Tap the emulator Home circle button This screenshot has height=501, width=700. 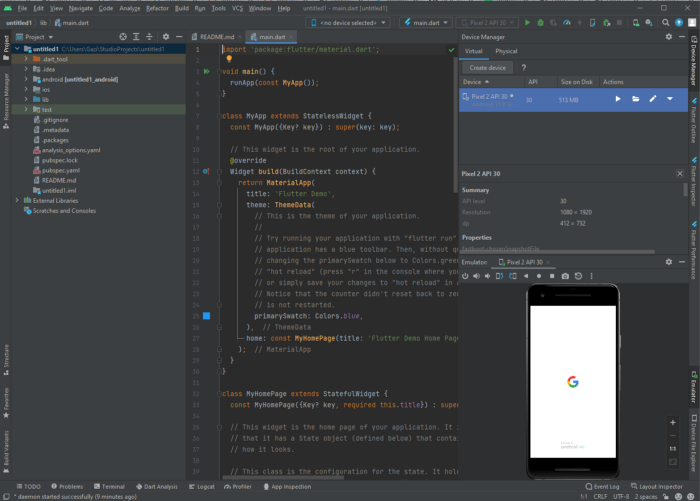click(539, 276)
